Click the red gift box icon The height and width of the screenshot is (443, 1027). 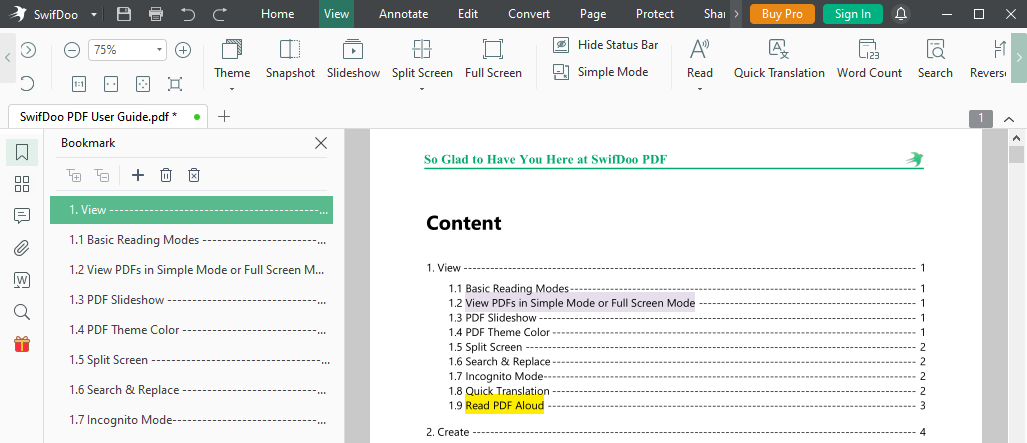pos(22,343)
